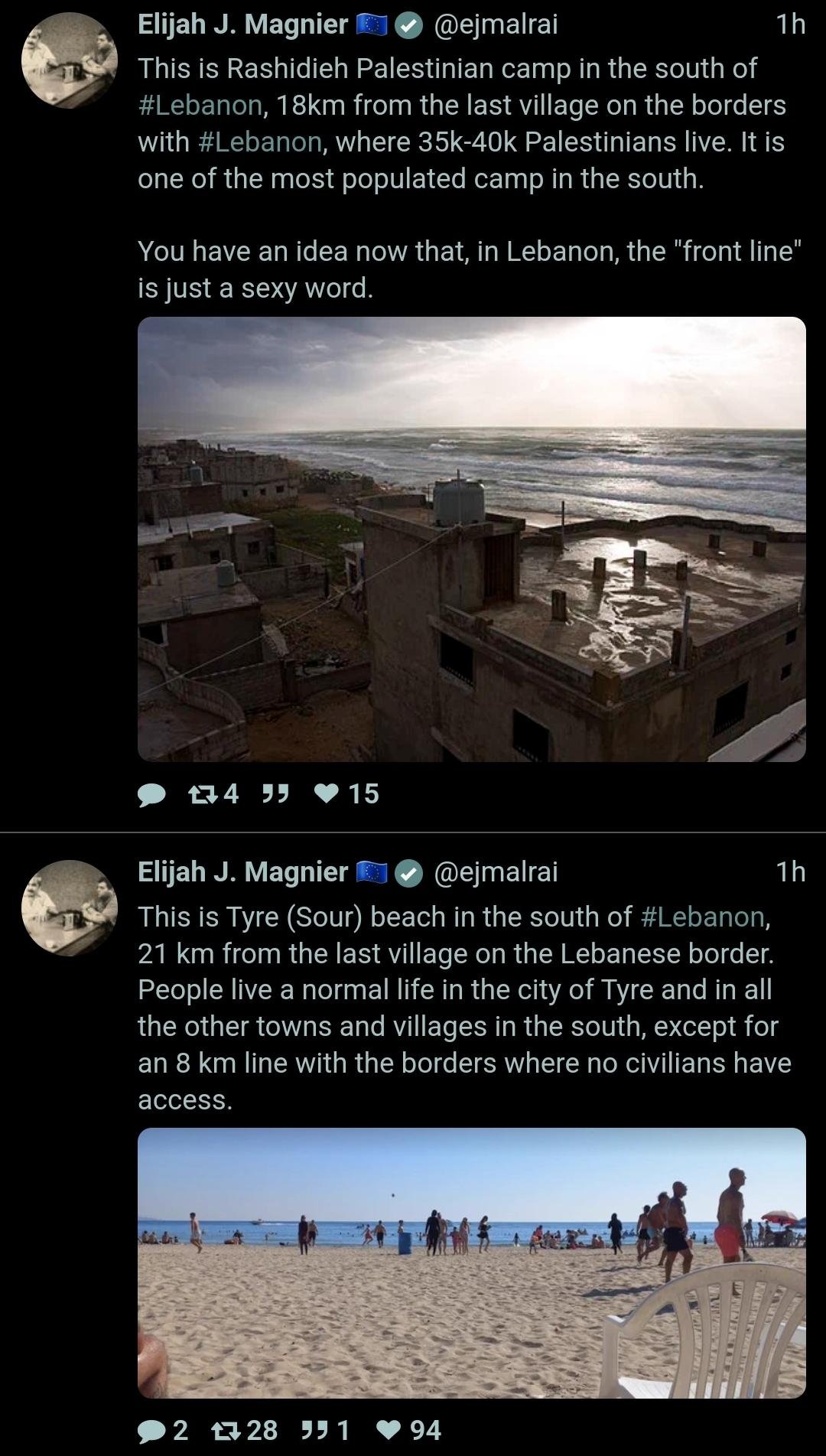Like the Rashidieh camp tweet
This screenshot has width=826, height=1456.
(x=346, y=794)
